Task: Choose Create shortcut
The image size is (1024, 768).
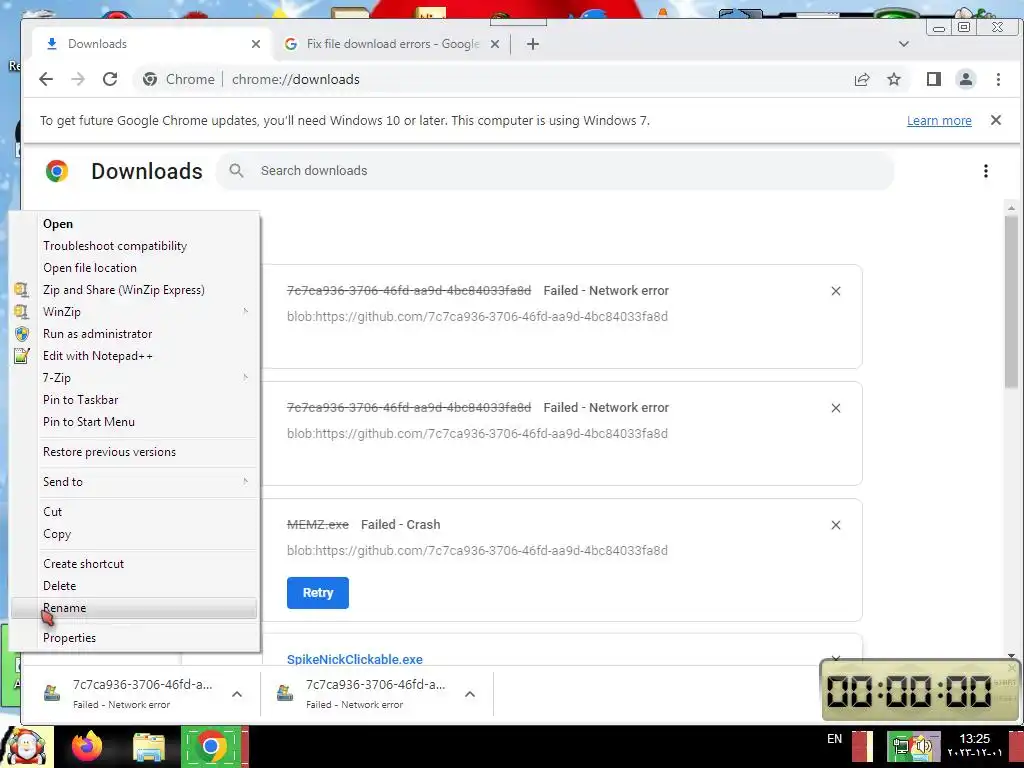Action: [134, 564]
